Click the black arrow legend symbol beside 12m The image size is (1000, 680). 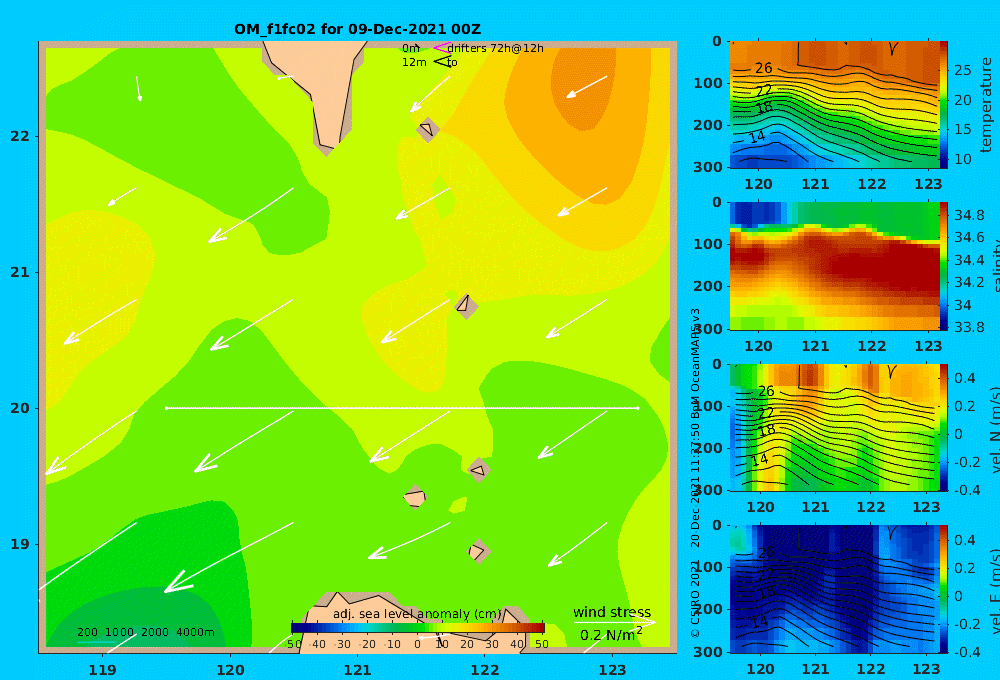pos(441,62)
